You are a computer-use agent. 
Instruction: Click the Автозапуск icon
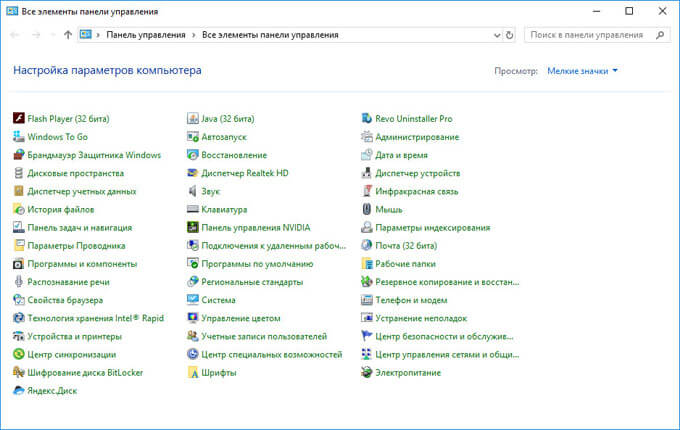193,137
